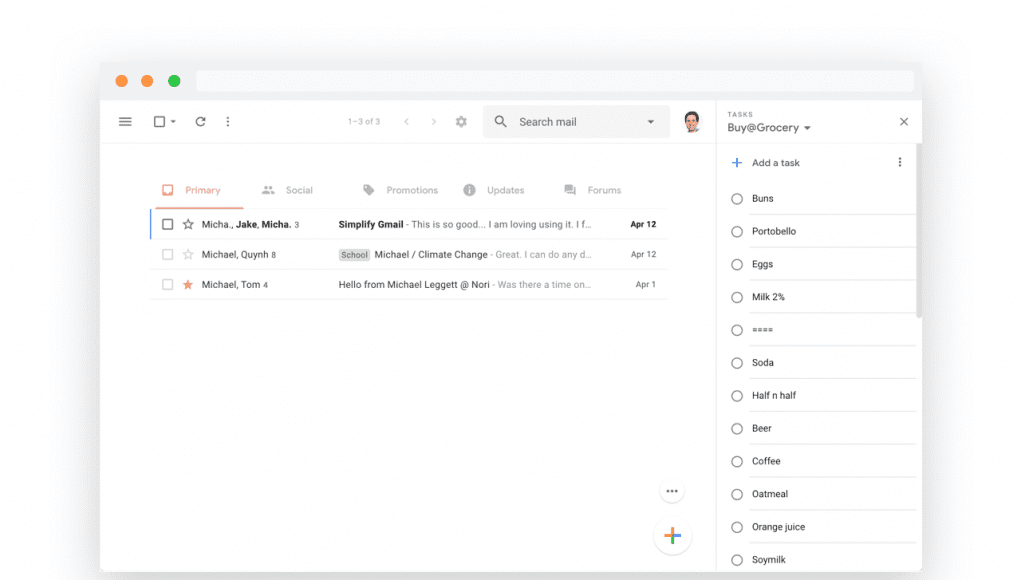The height and width of the screenshot is (580, 1021).
Task: Click the search magnifier icon
Action: [500, 122]
